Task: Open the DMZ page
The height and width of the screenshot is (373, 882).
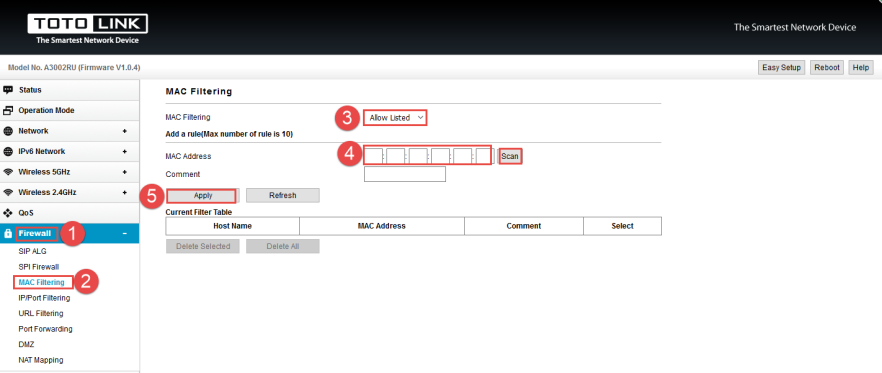Action: pyautogui.click(x=26, y=344)
